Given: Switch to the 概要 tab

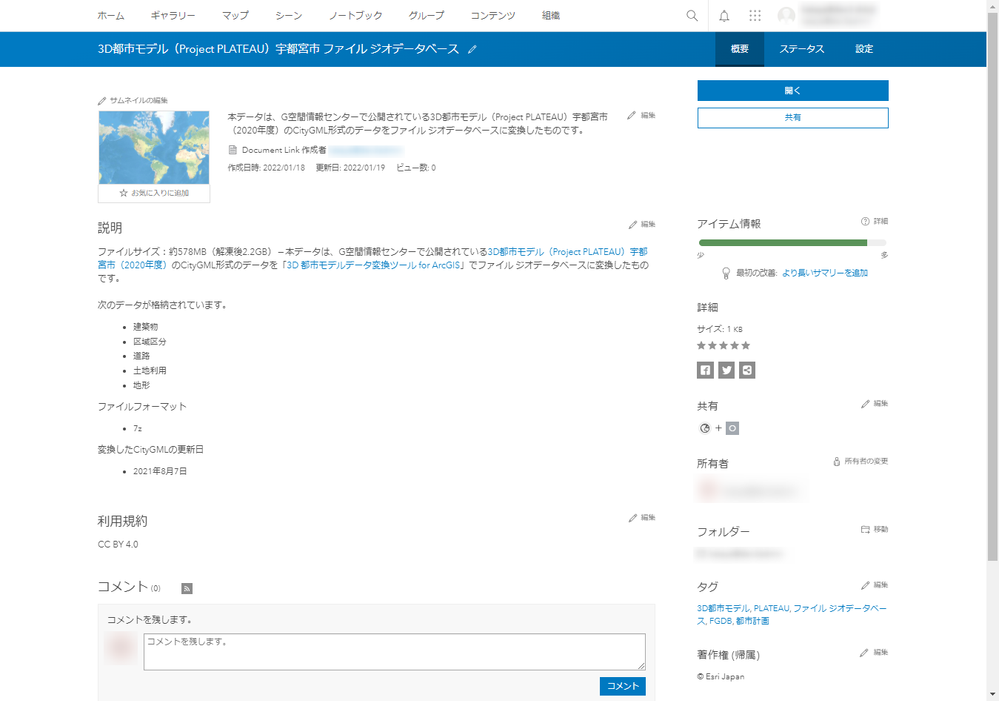Looking at the screenshot, I should [739, 49].
